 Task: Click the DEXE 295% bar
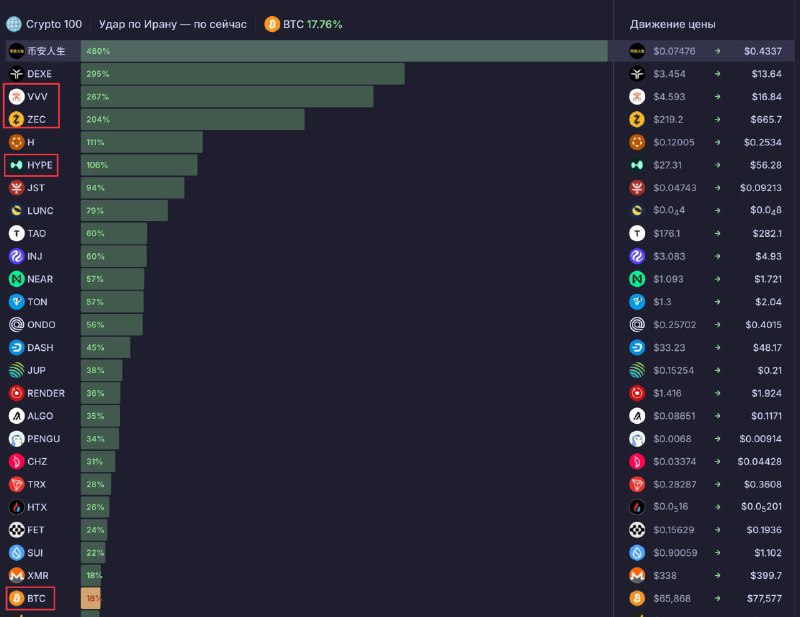coord(242,73)
